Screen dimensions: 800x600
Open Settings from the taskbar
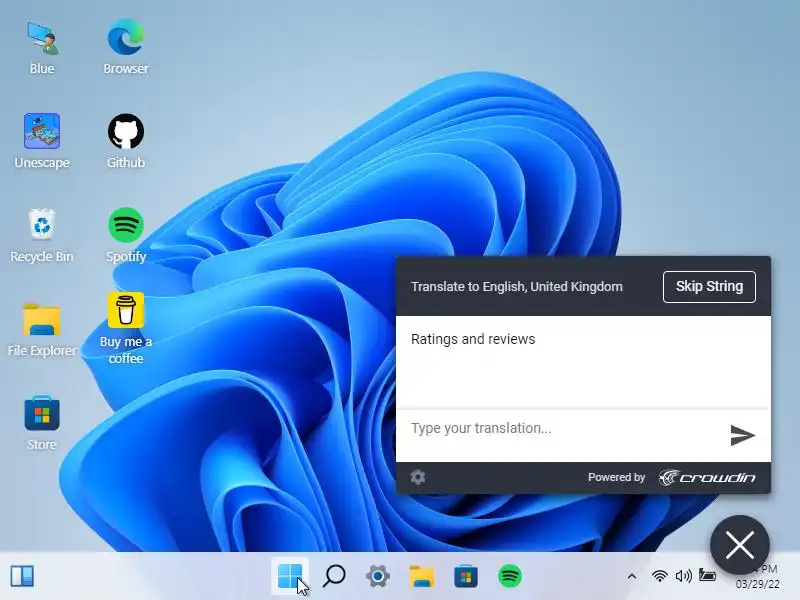coord(378,576)
